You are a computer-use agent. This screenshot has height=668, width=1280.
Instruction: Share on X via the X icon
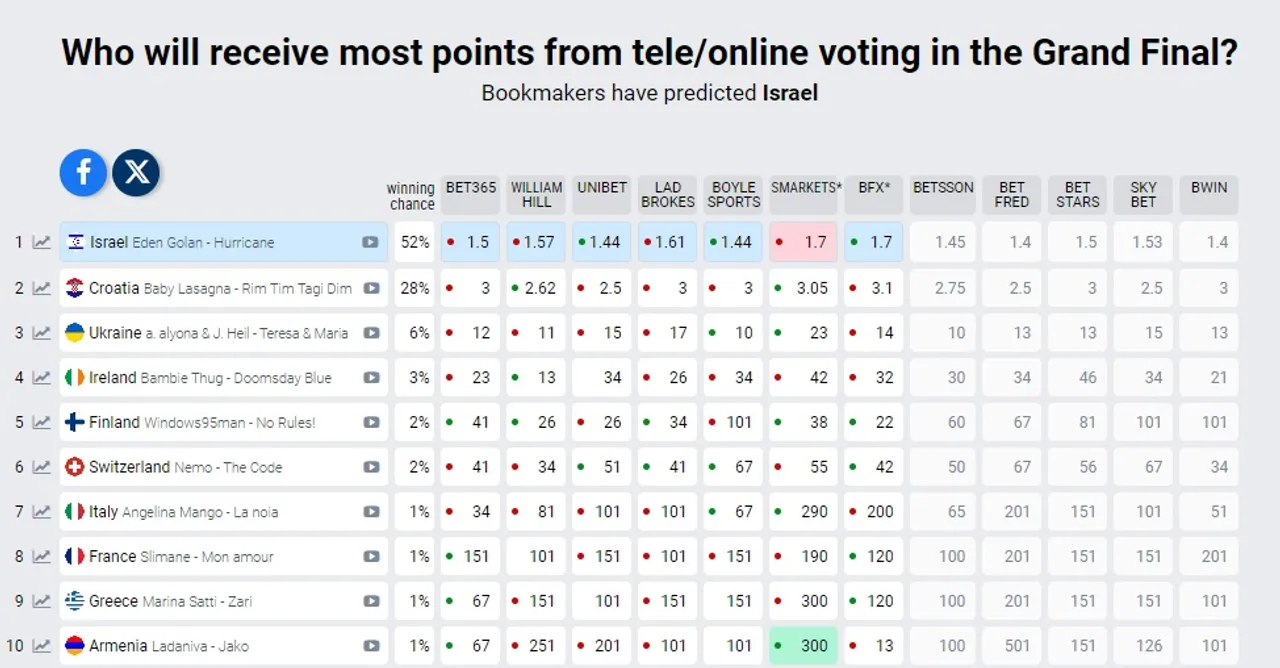(x=136, y=172)
